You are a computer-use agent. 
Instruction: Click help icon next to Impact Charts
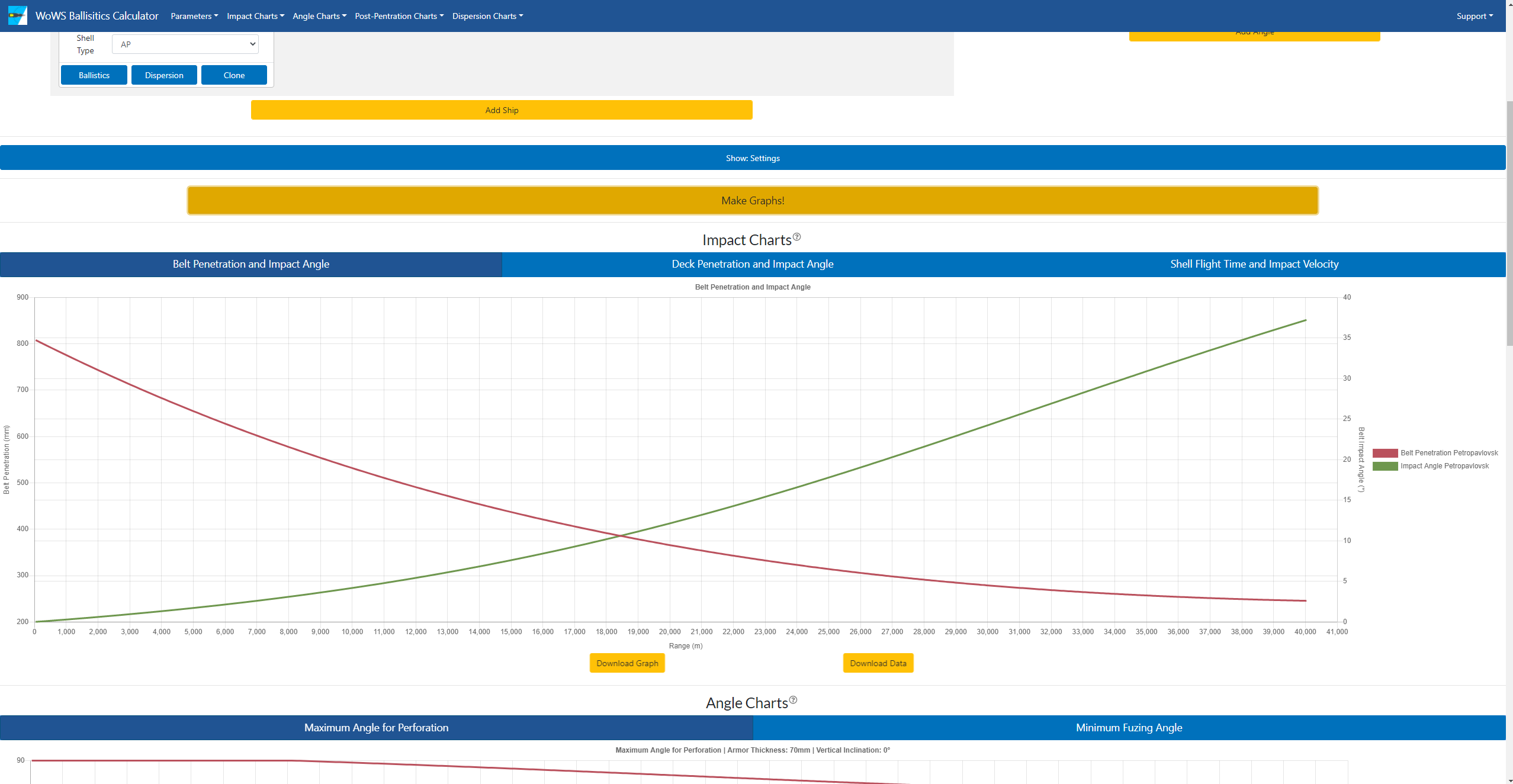(796, 237)
